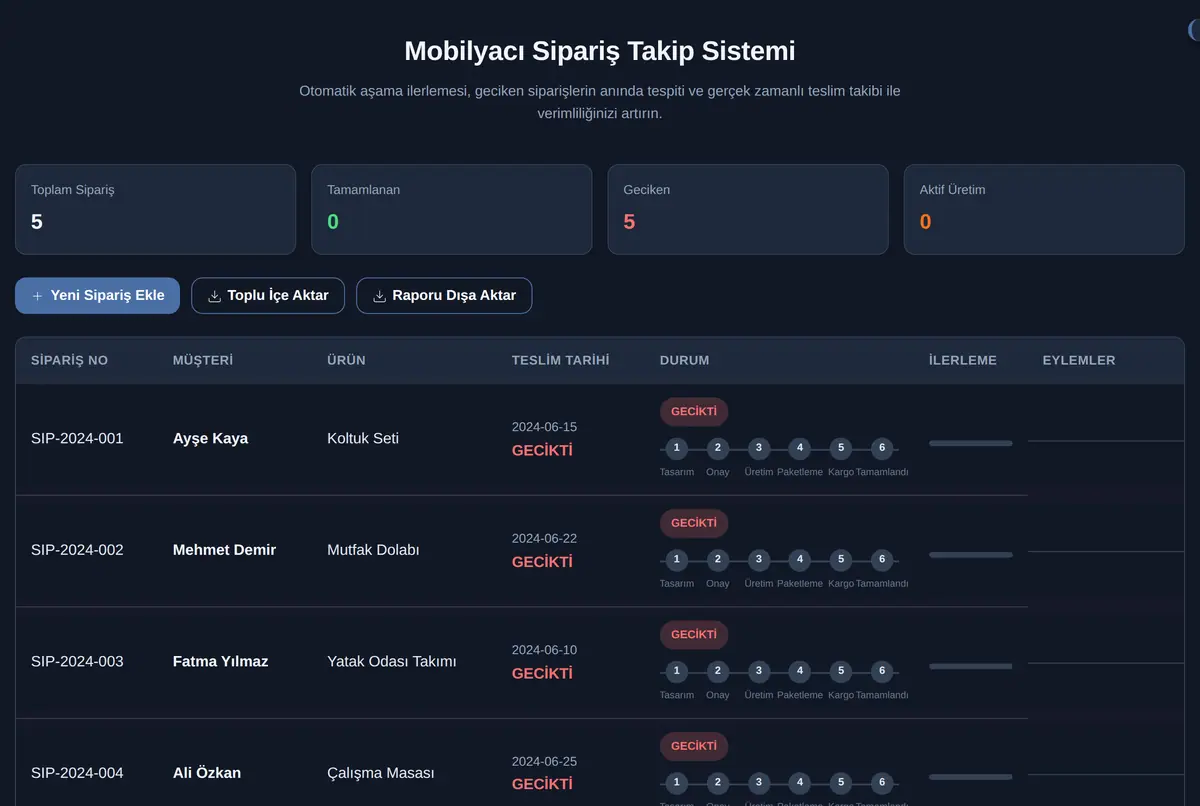Select stage 5 Kargo for SIP-2024-001
1200x806 pixels.
point(841,448)
